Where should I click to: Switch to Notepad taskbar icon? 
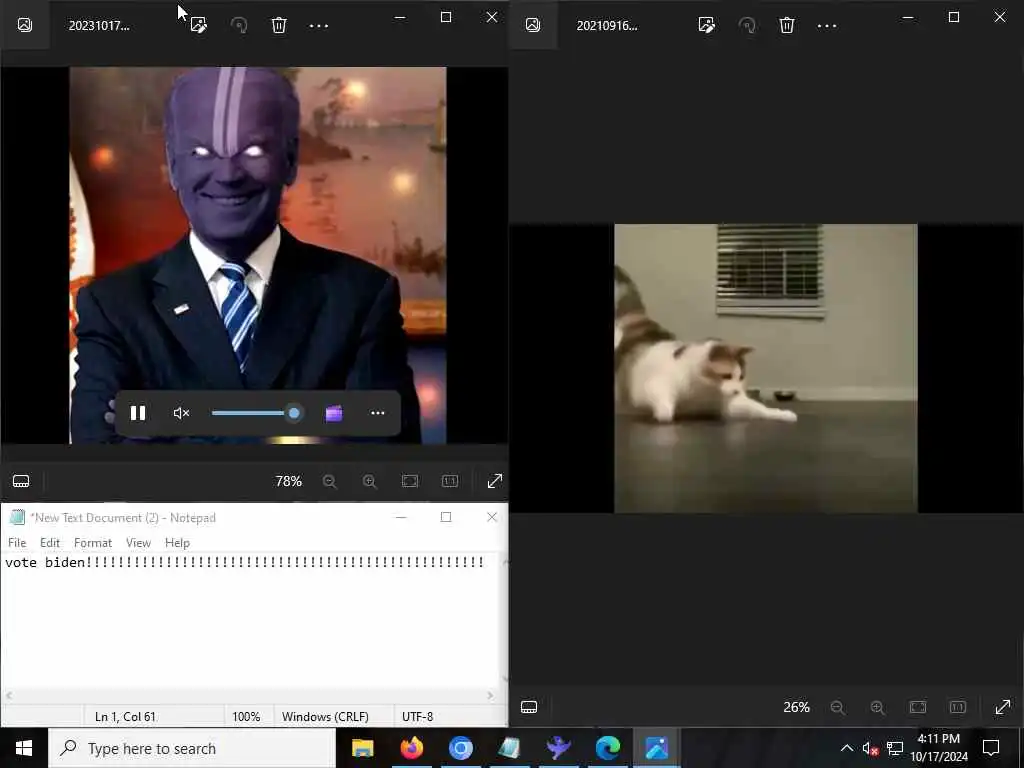(x=509, y=748)
